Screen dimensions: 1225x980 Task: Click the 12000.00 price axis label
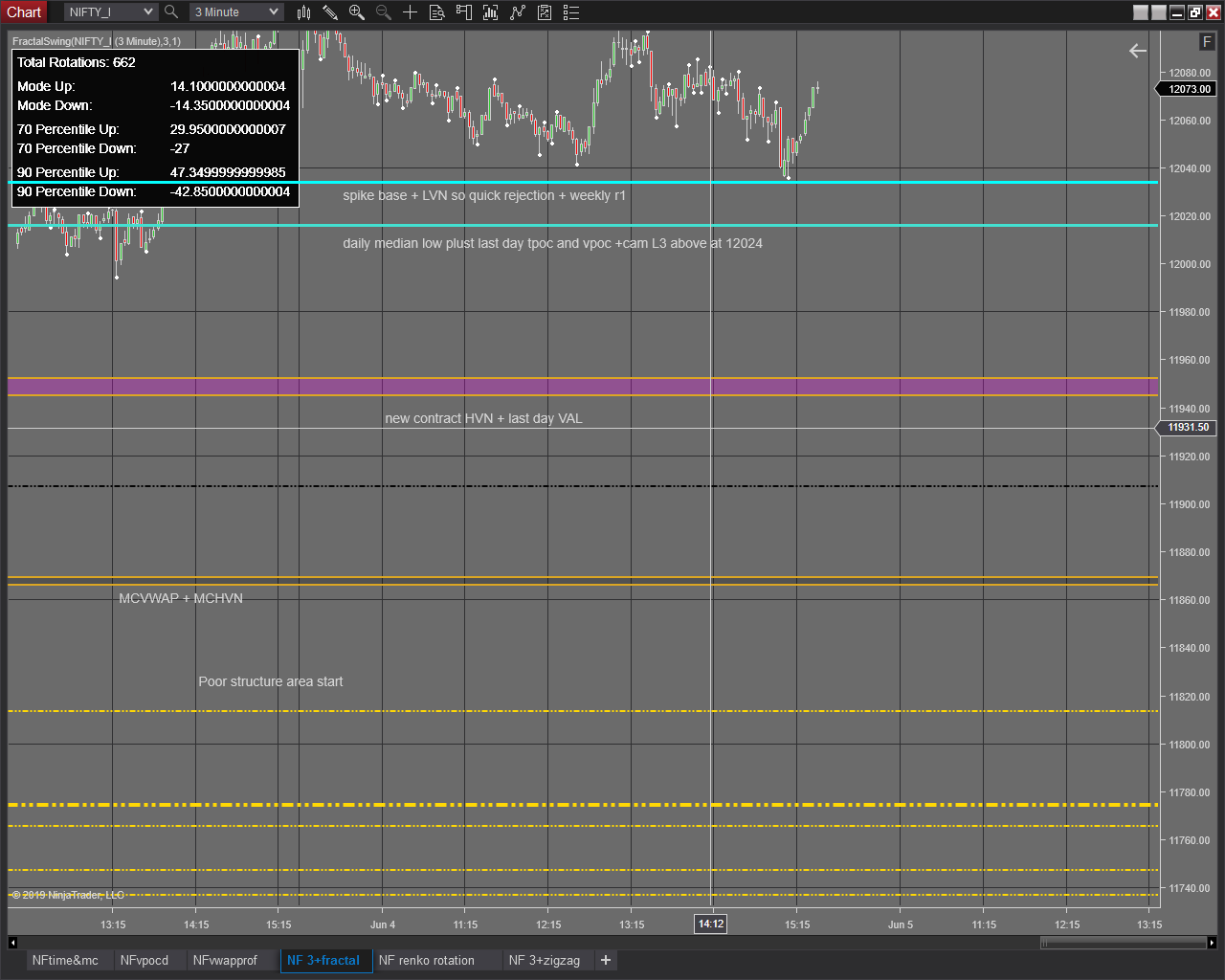click(1190, 264)
